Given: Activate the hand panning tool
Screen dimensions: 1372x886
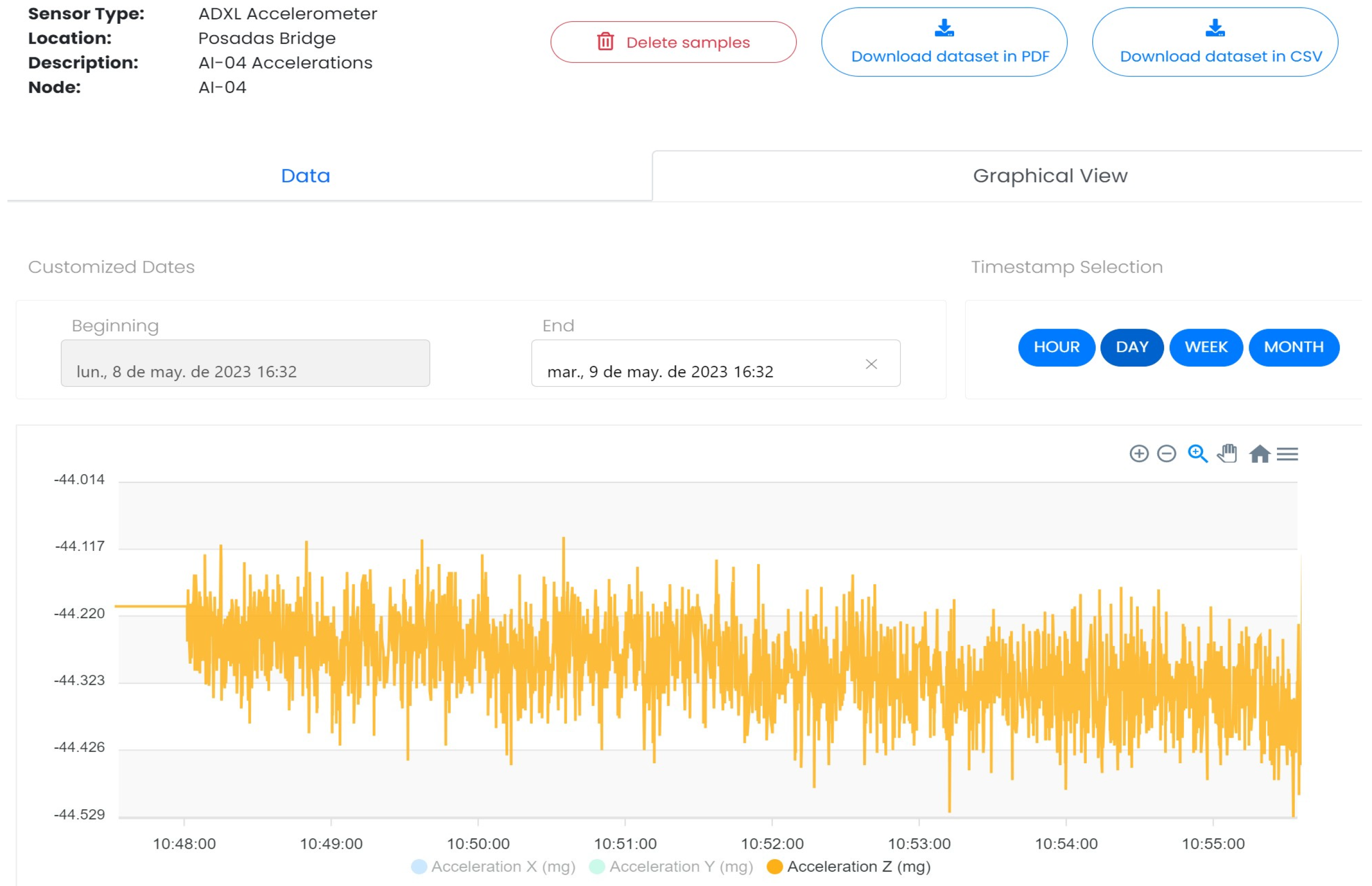Looking at the screenshot, I should [1227, 453].
